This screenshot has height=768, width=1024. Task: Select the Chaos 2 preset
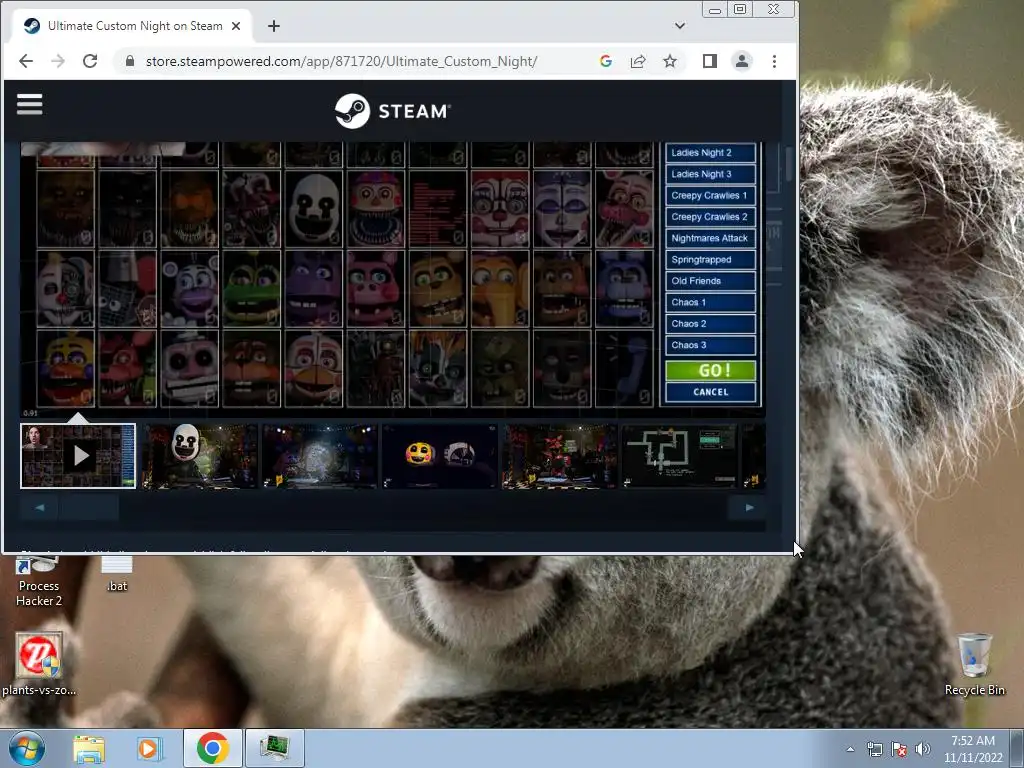point(711,324)
